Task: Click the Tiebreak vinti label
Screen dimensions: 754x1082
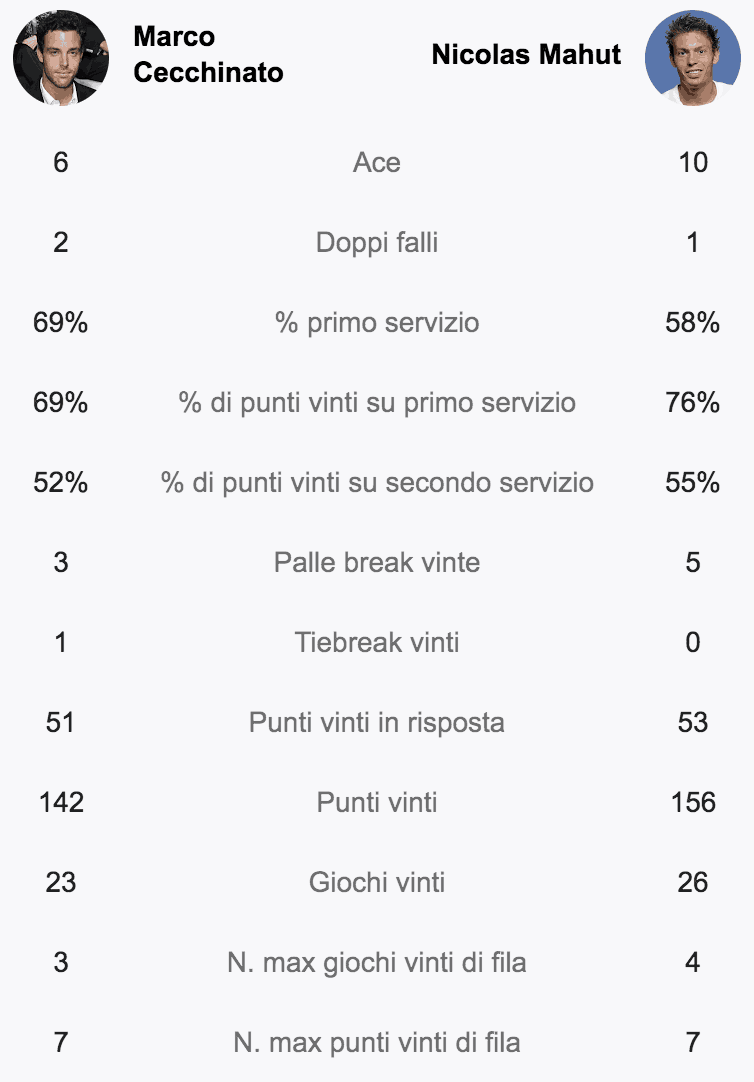Action: tap(377, 642)
